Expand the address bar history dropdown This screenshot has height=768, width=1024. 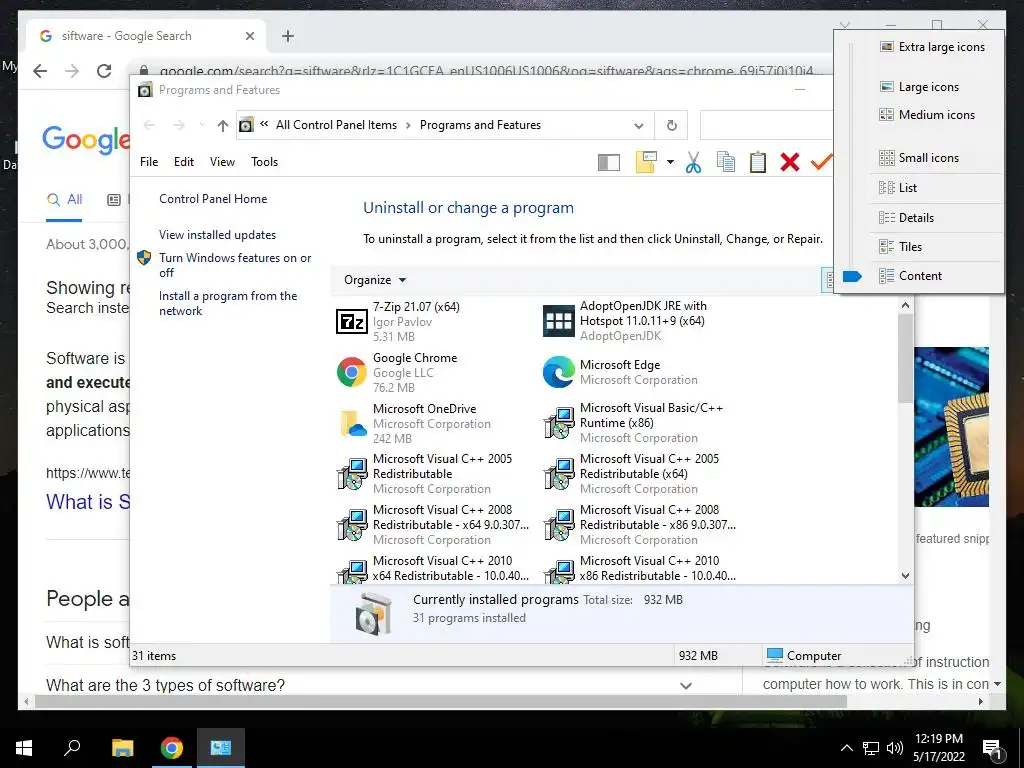point(639,125)
